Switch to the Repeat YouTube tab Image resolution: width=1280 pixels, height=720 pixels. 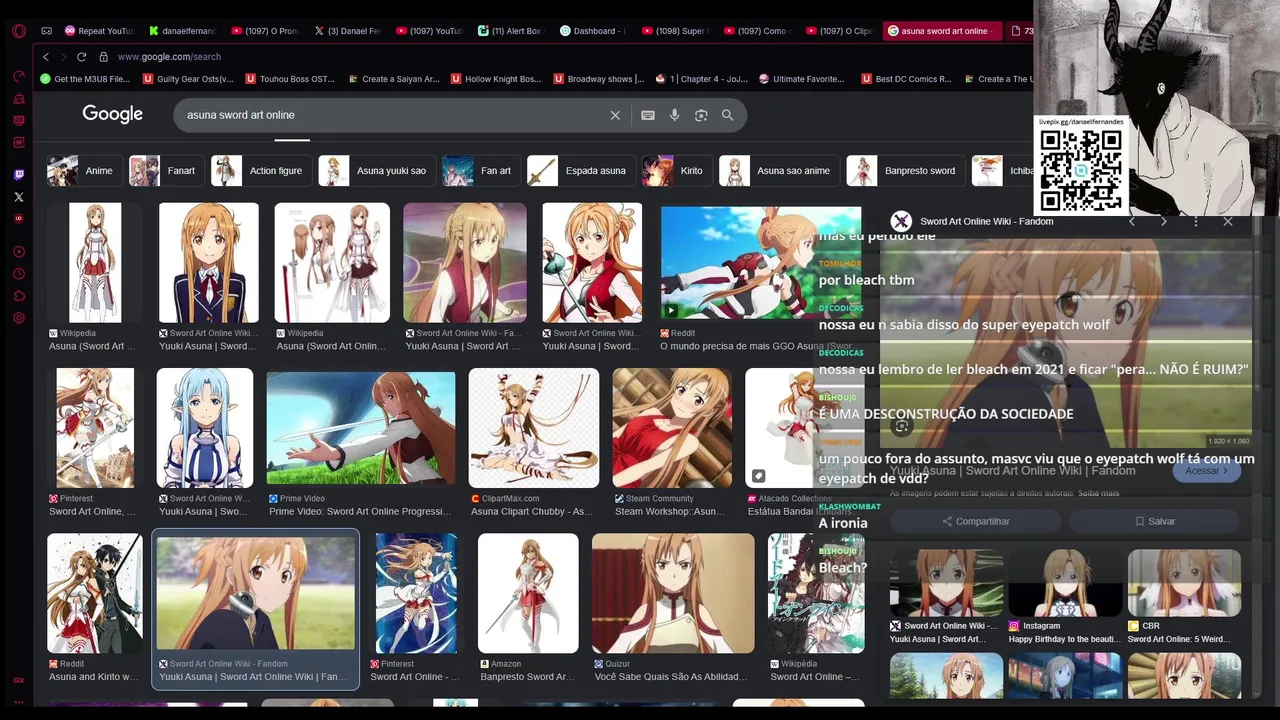point(99,31)
